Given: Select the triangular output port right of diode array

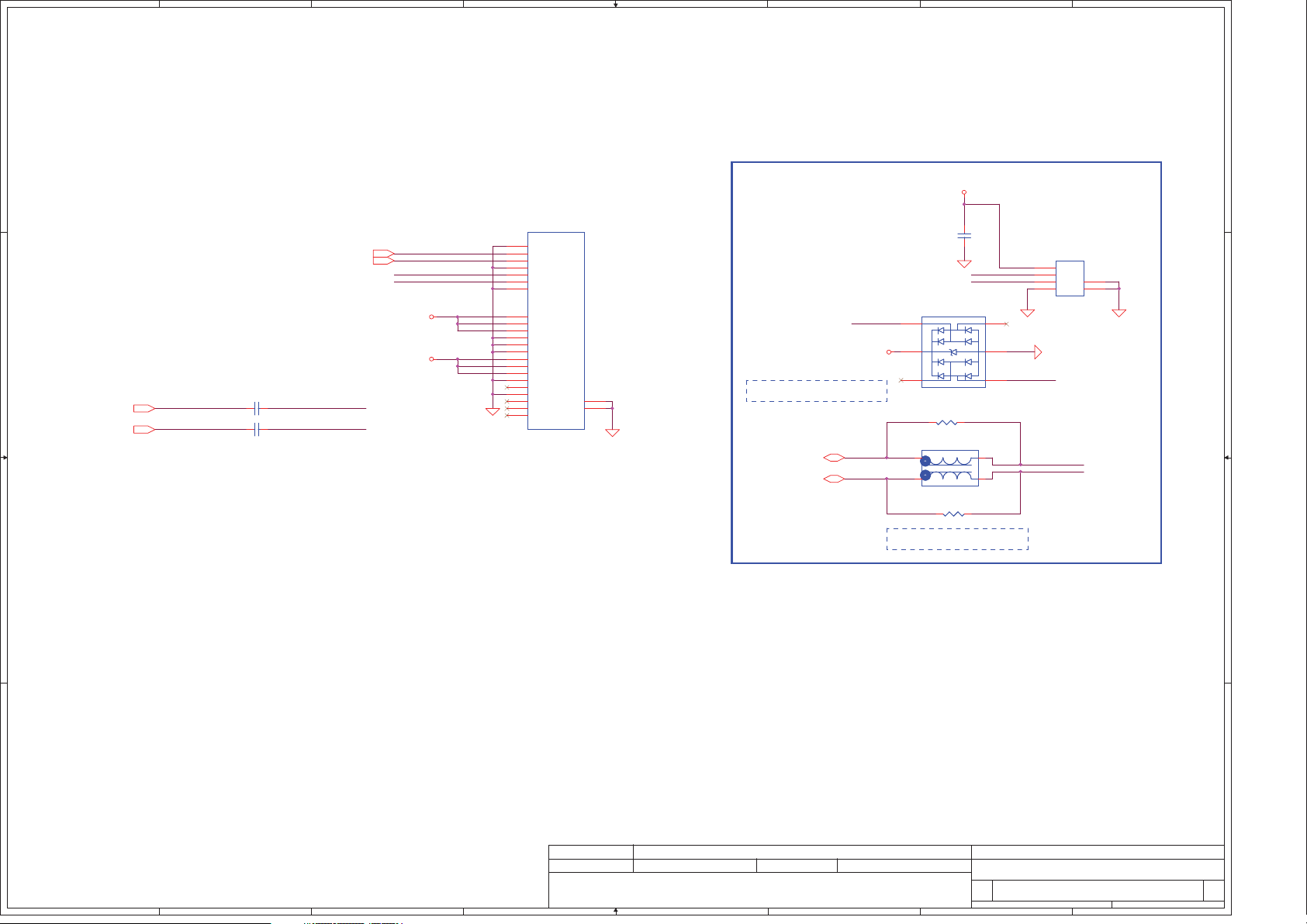Looking at the screenshot, I should click(1038, 352).
